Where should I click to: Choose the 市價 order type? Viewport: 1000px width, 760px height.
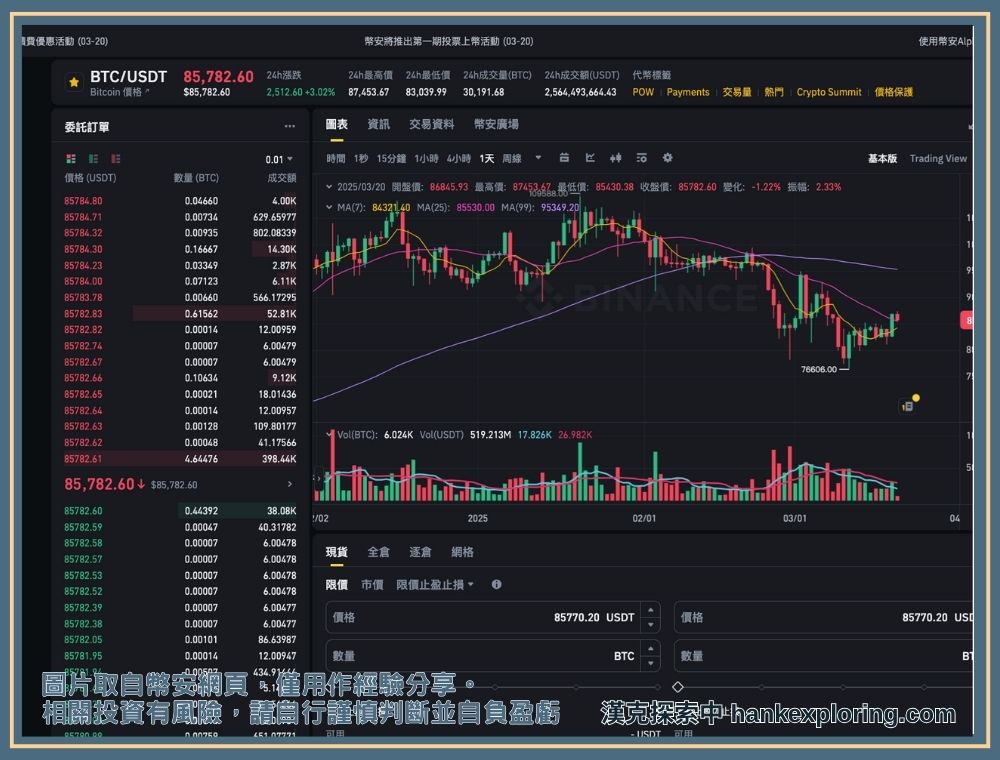click(x=372, y=585)
